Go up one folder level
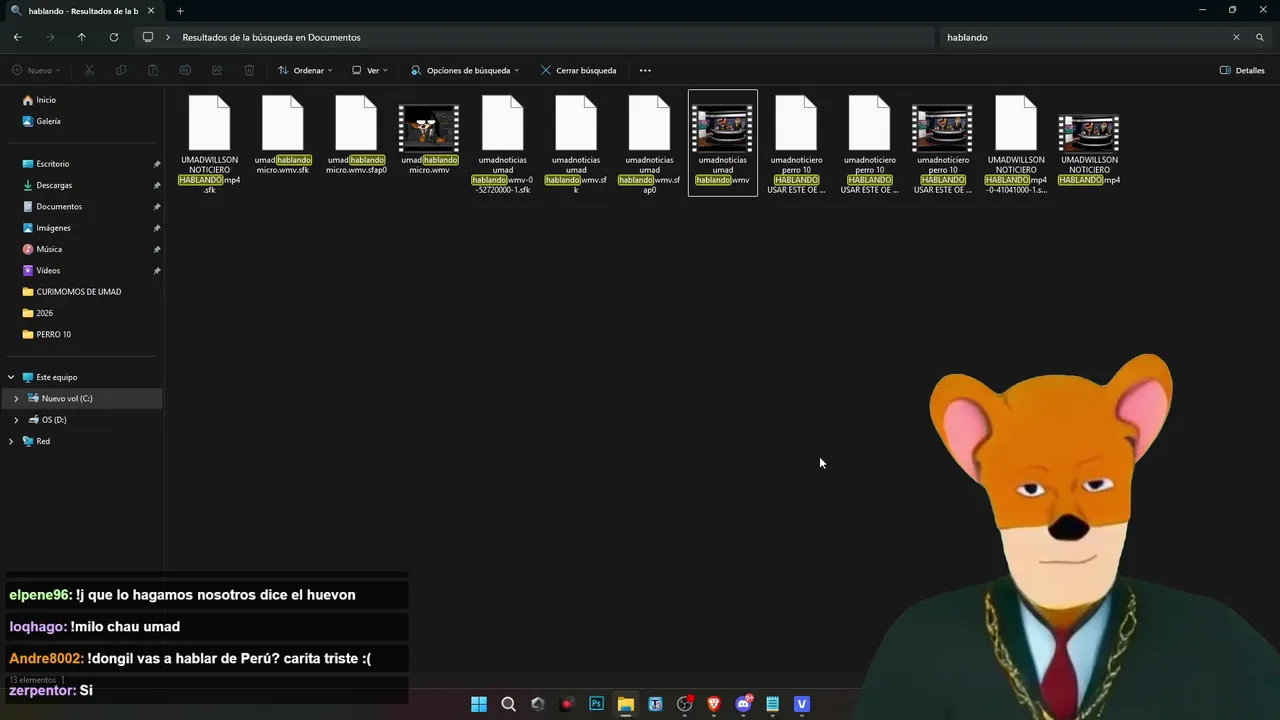 coord(82,37)
